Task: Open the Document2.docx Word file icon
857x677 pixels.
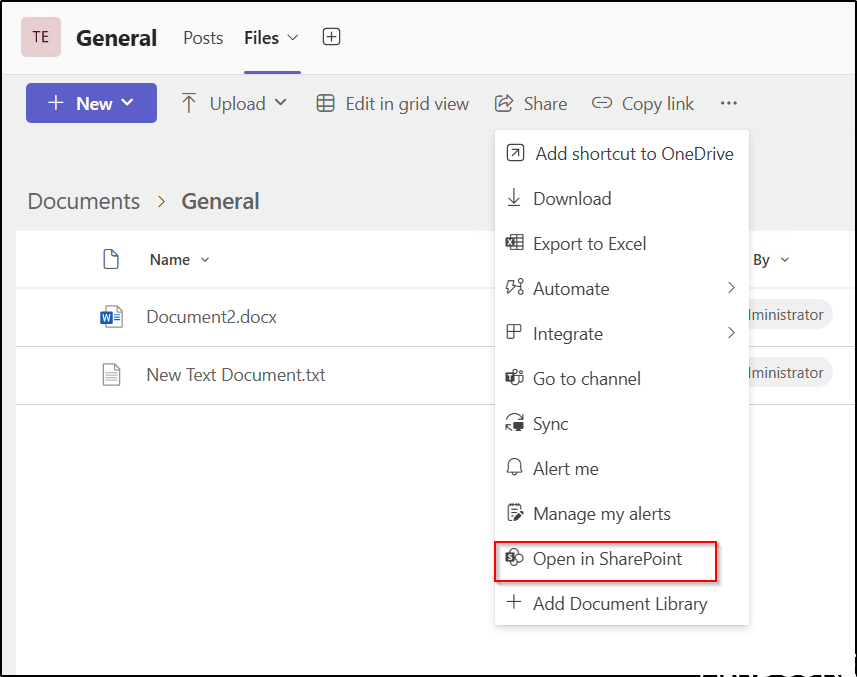Action: (x=111, y=317)
